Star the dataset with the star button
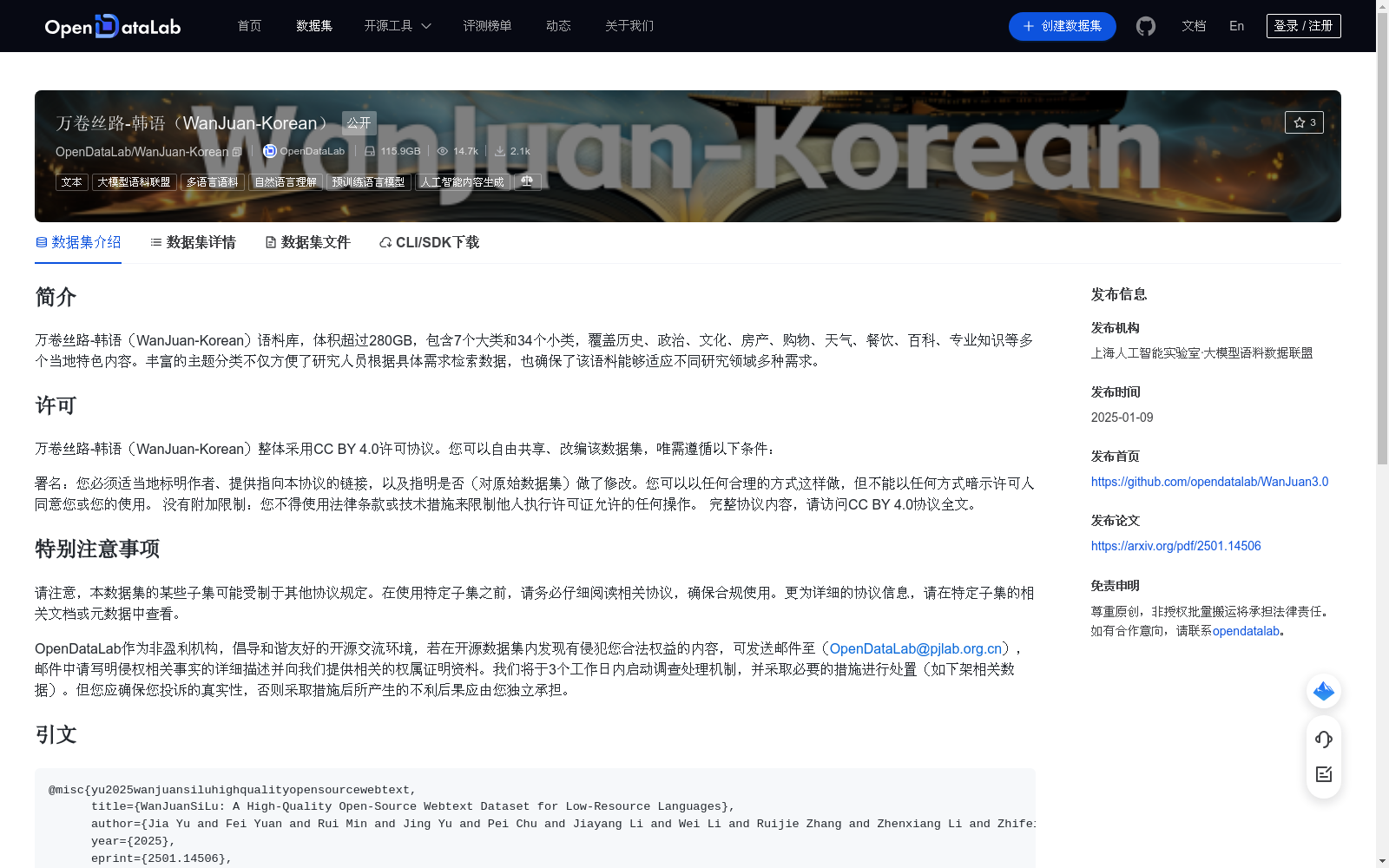Screen dimensions: 1389x868 pos(1304,122)
